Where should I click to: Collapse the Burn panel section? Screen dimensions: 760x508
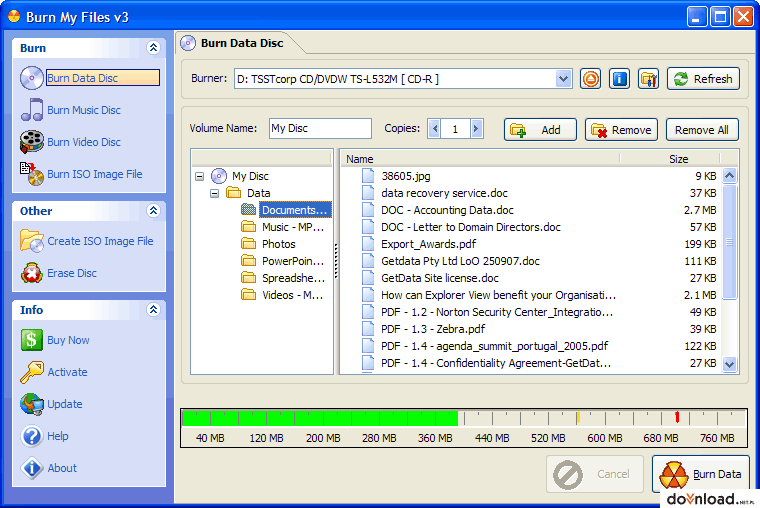coord(153,48)
